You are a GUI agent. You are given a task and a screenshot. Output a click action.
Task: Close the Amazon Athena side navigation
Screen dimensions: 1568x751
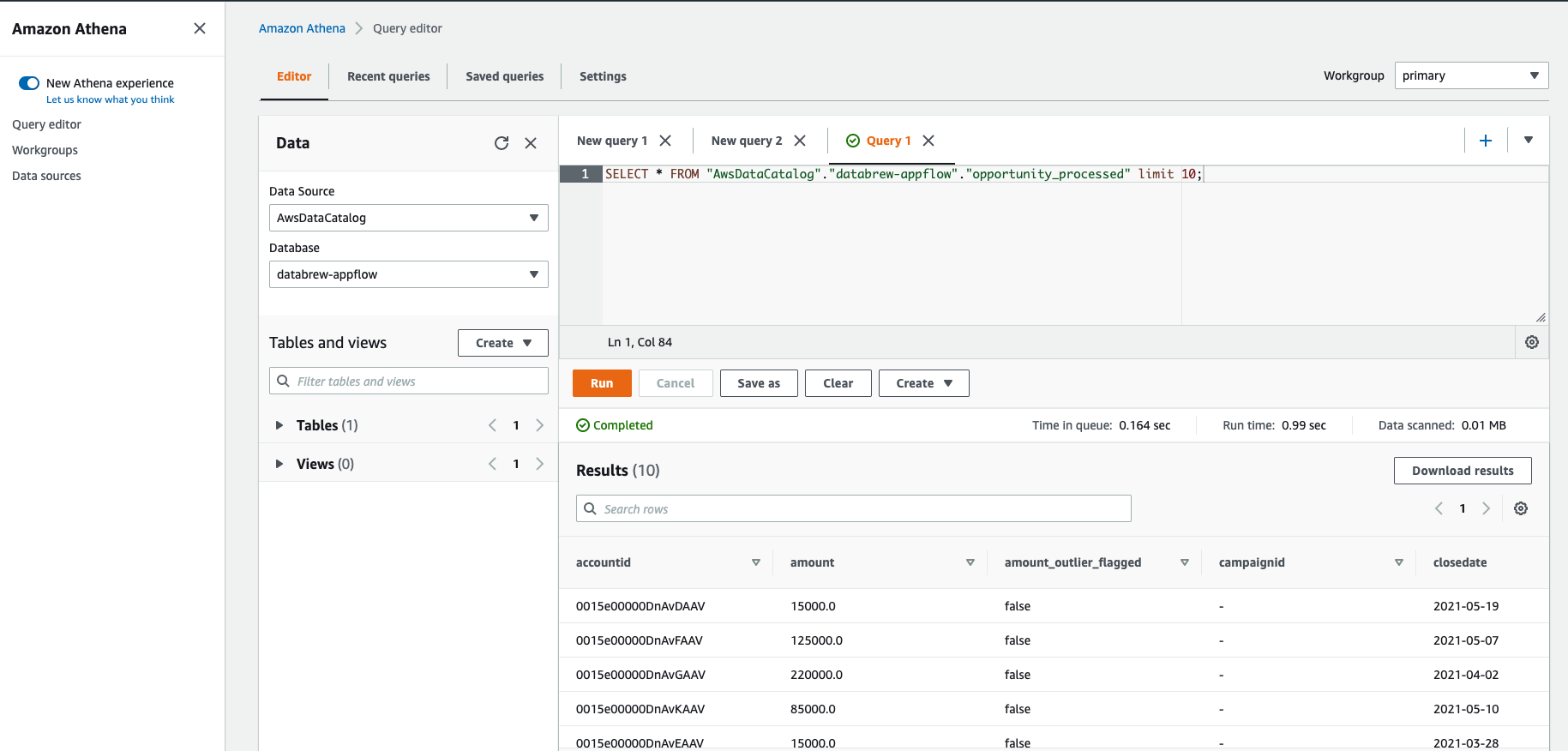point(200,28)
